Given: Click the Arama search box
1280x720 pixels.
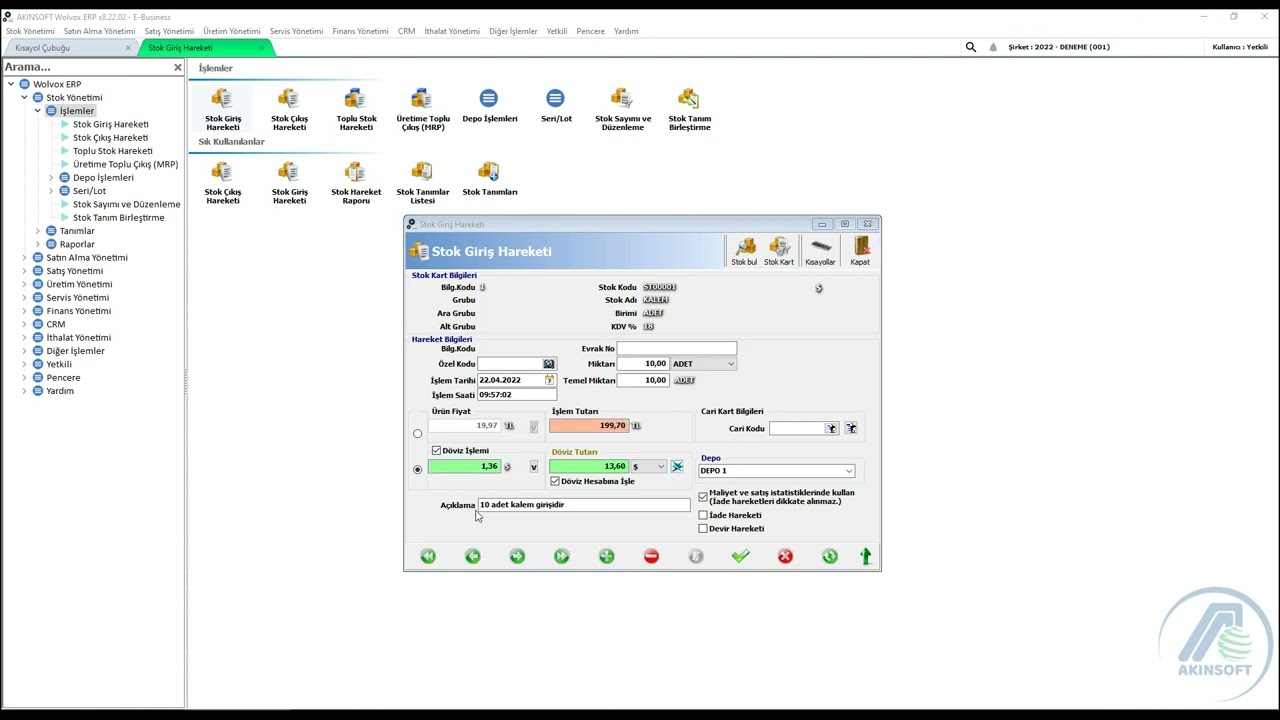Looking at the screenshot, I should tap(86, 67).
